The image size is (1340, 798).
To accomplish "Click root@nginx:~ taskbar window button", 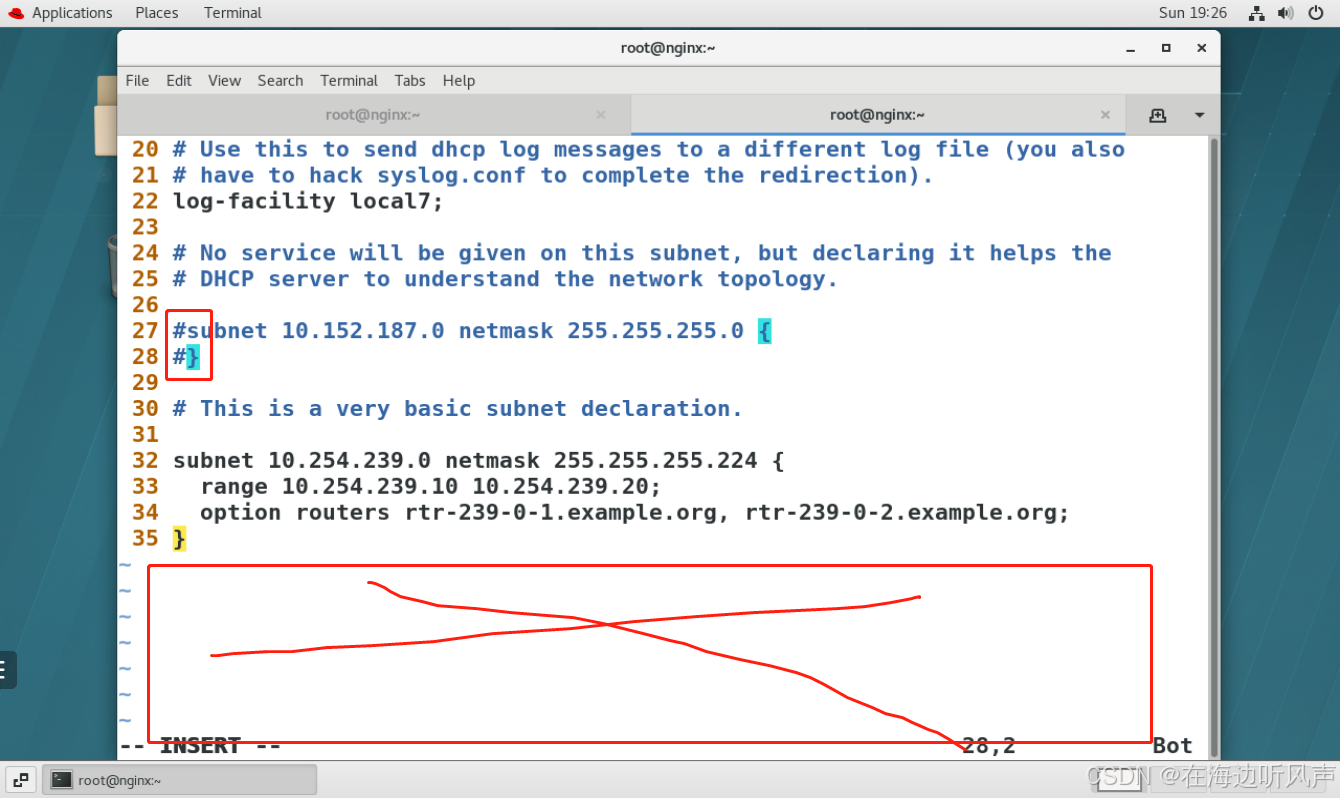I will [180, 780].
